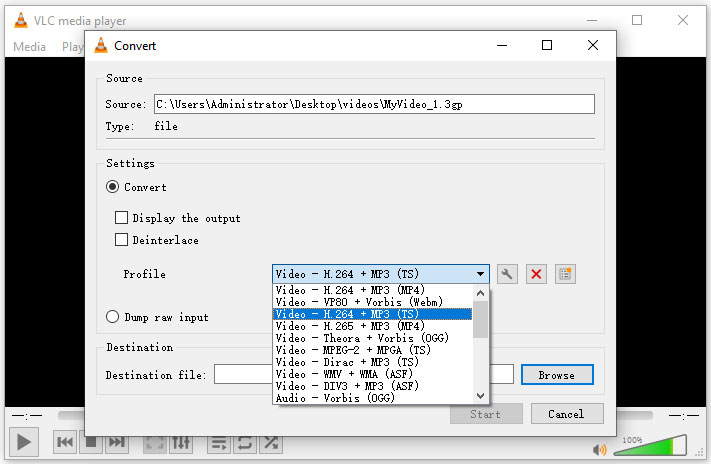Delete selected profile with red X icon
The height and width of the screenshot is (464, 711).
pyautogui.click(x=536, y=274)
